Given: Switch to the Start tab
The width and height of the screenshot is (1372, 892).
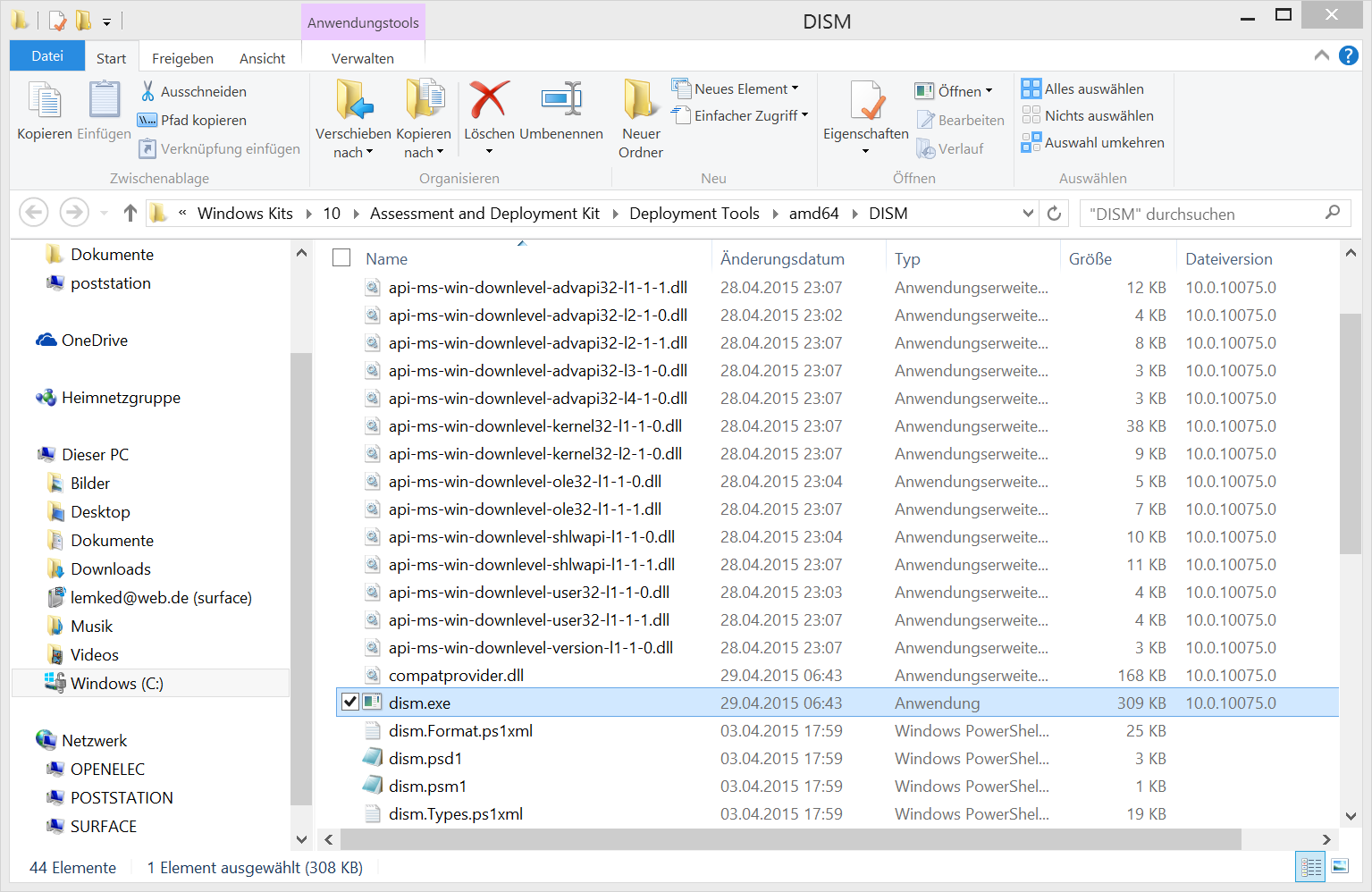Looking at the screenshot, I should click(112, 58).
